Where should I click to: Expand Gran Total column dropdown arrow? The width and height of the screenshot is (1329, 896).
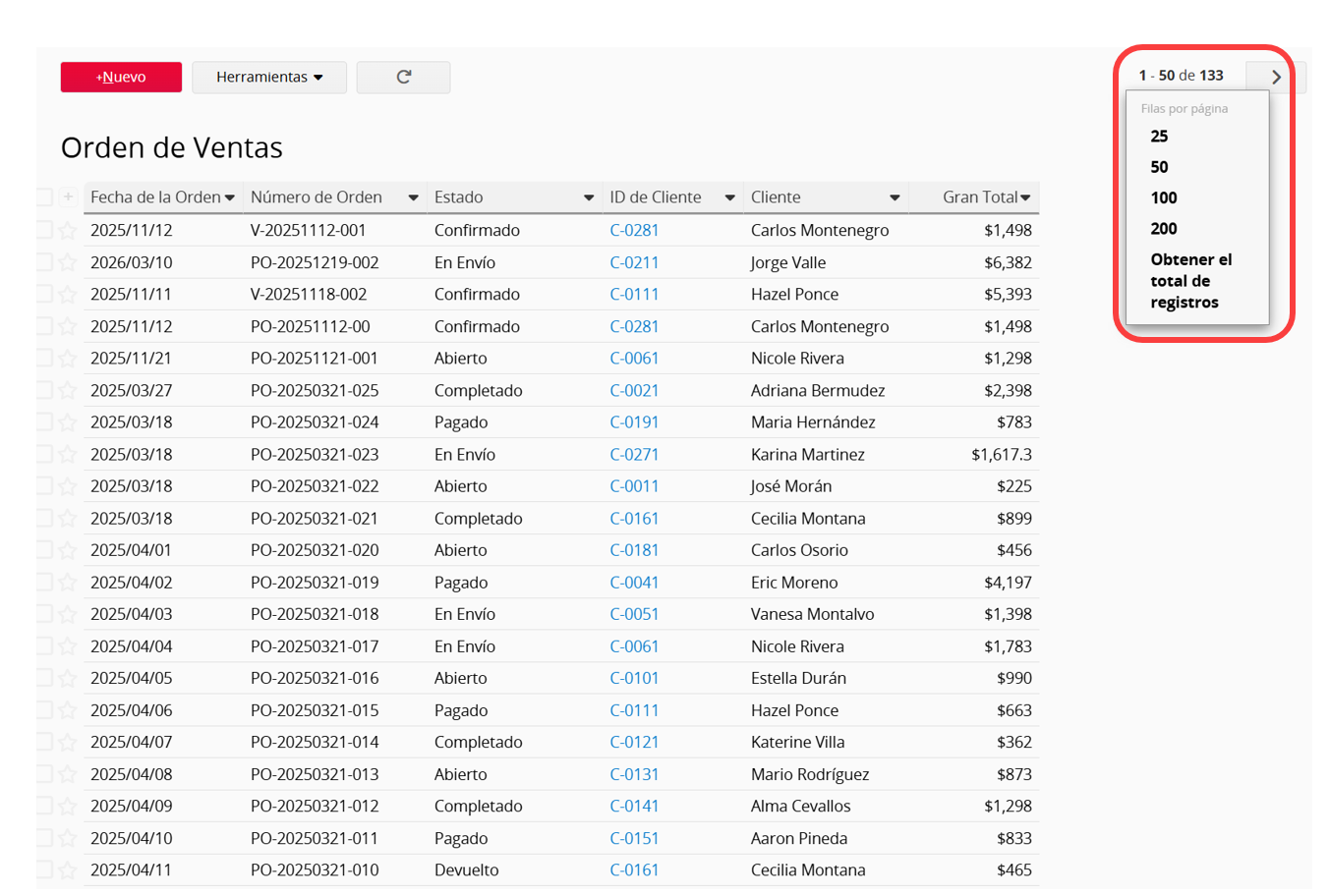click(x=1025, y=197)
